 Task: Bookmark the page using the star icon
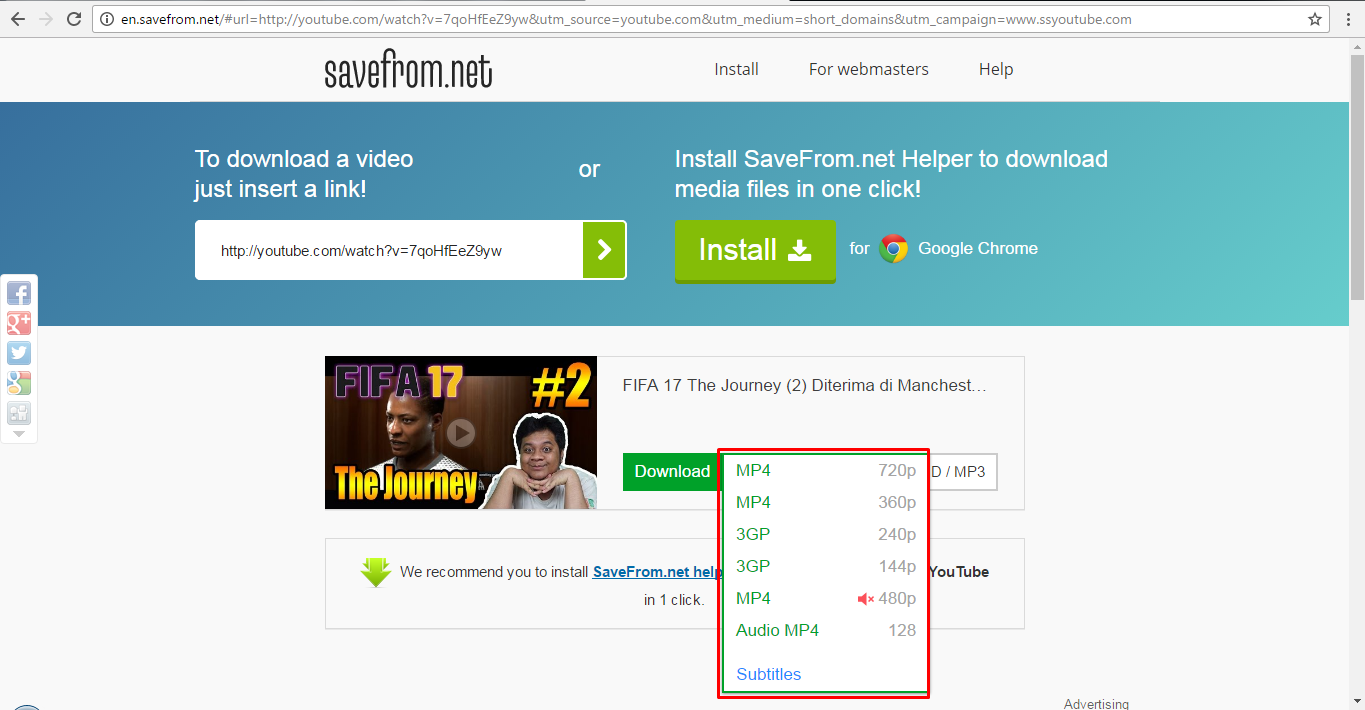pyautogui.click(x=1315, y=19)
